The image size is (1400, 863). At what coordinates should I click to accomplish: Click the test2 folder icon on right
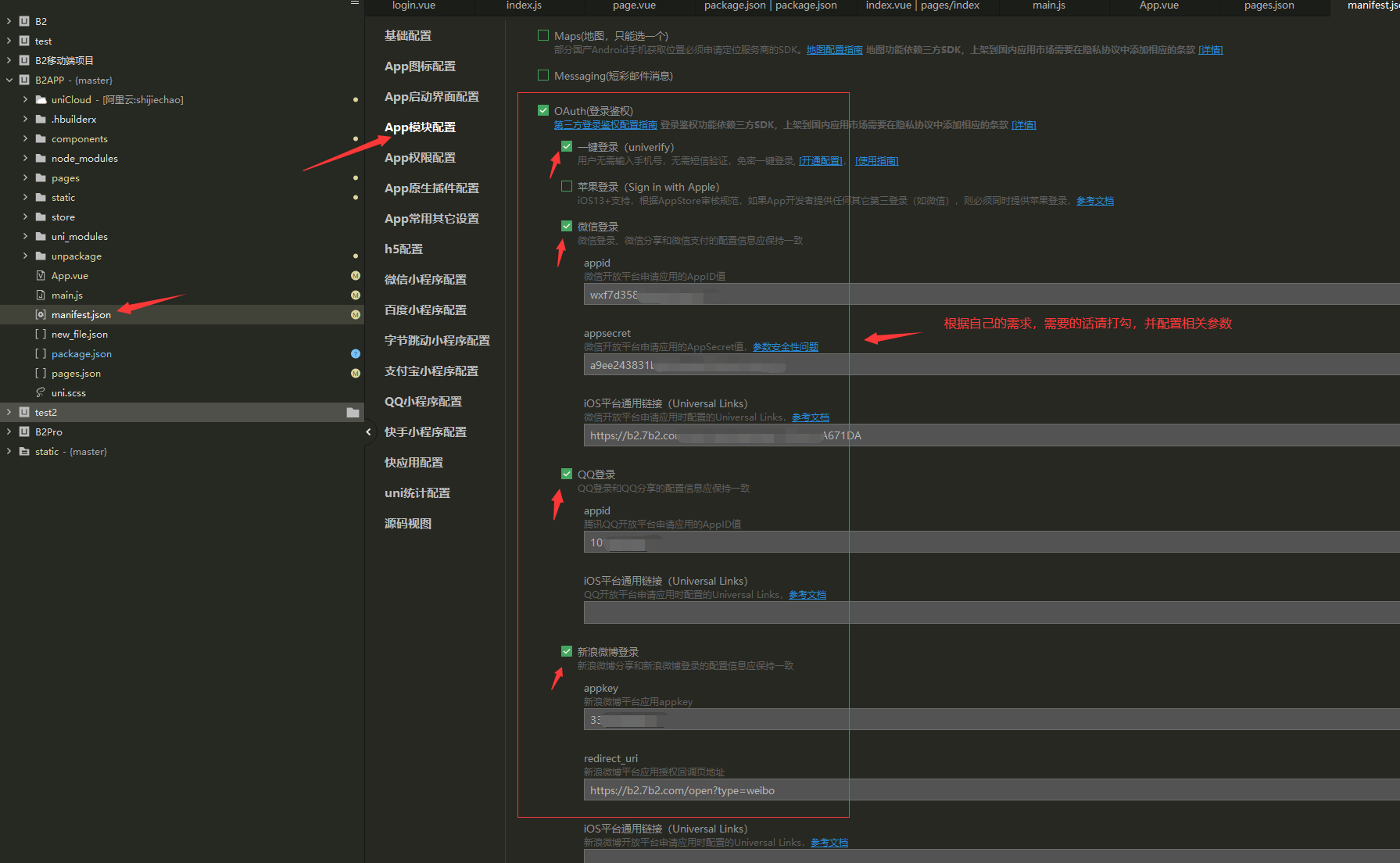353,413
